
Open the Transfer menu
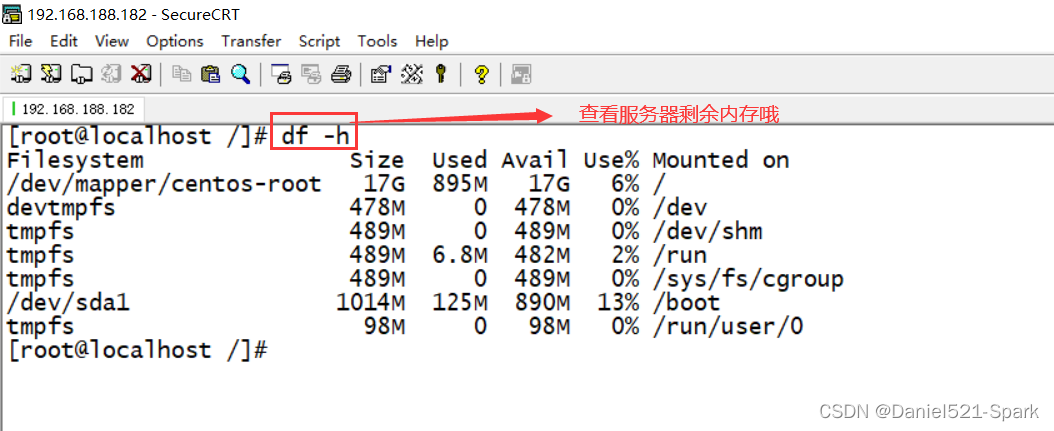pyautogui.click(x=251, y=41)
